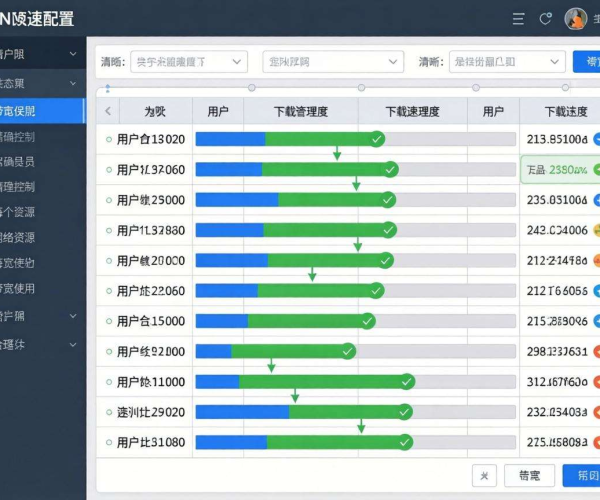Click the back chevron in table header
This screenshot has height=500, width=600.
108,111
